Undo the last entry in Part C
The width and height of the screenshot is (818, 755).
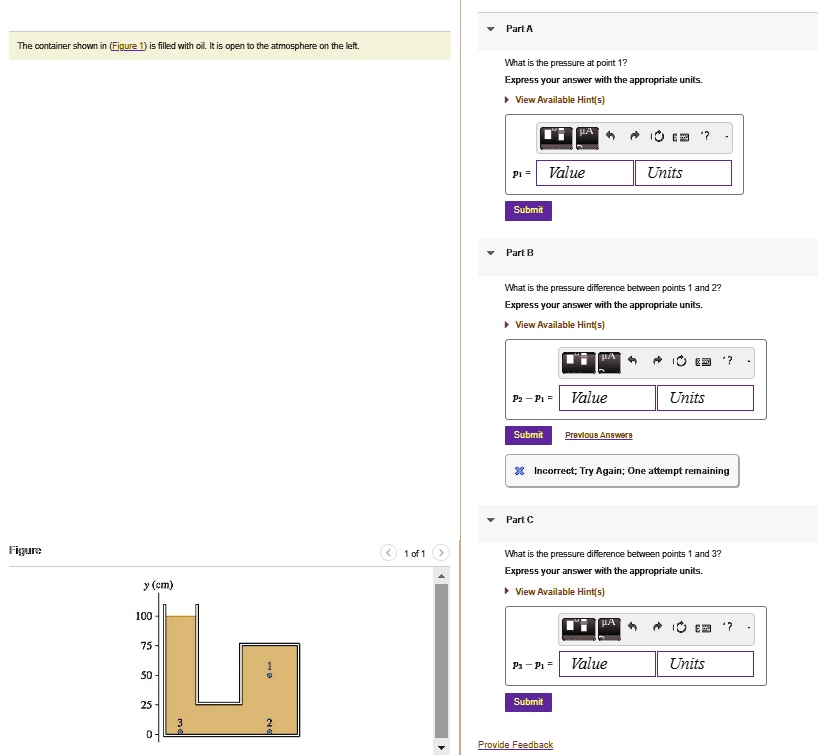click(632, 627)
